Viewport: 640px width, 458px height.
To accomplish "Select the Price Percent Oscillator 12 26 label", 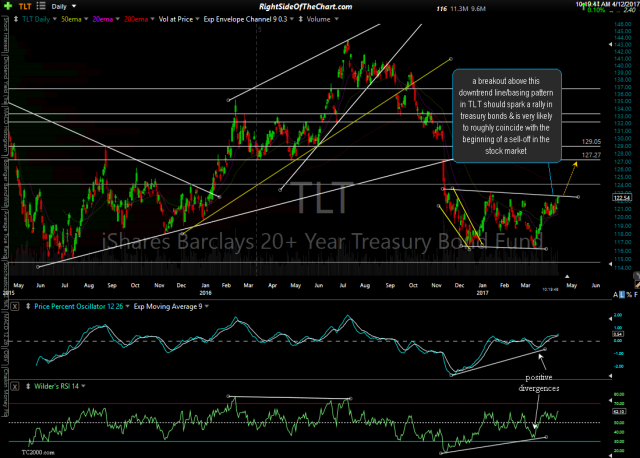I will (x=78, y=306).
